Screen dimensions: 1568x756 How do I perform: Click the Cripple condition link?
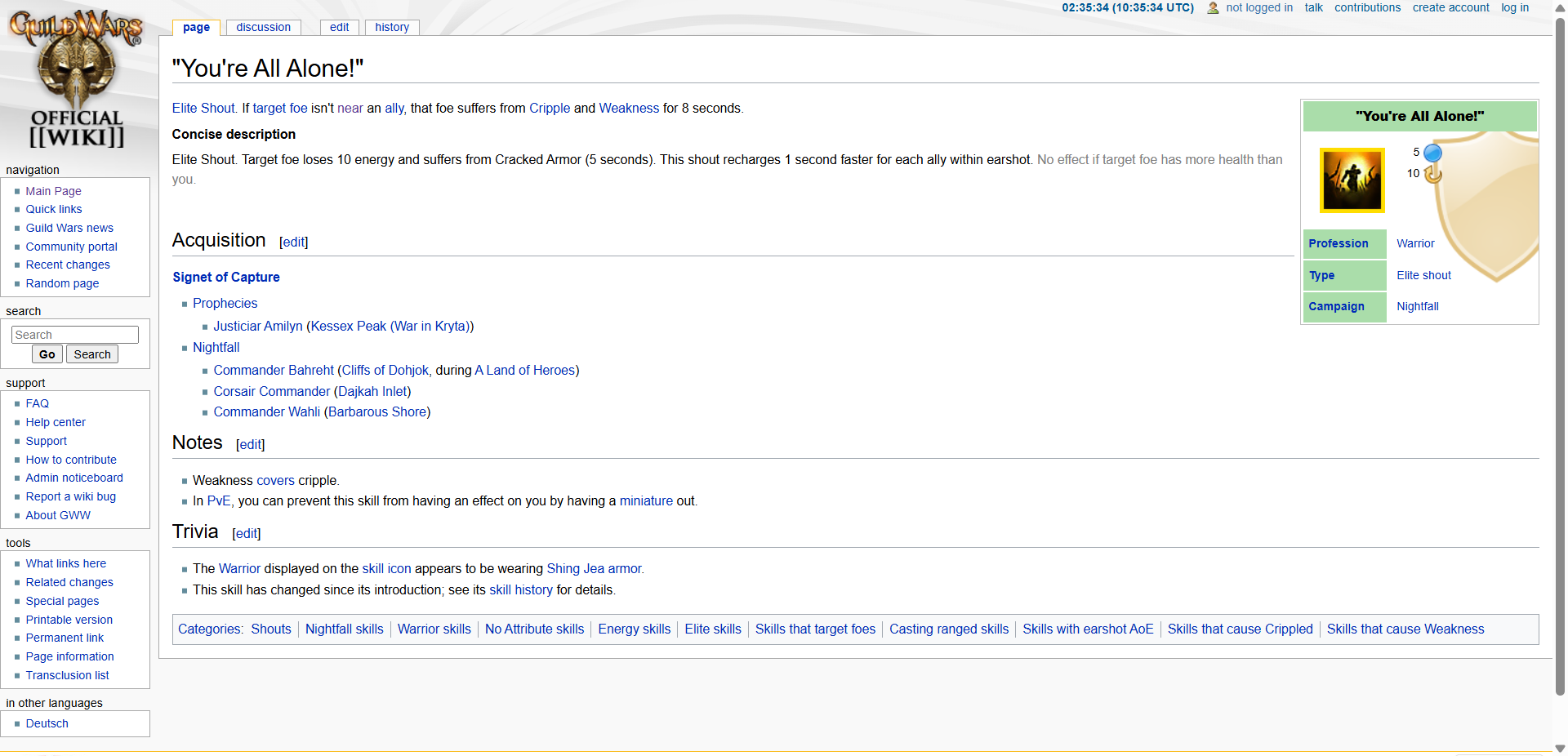coord(550,109)
